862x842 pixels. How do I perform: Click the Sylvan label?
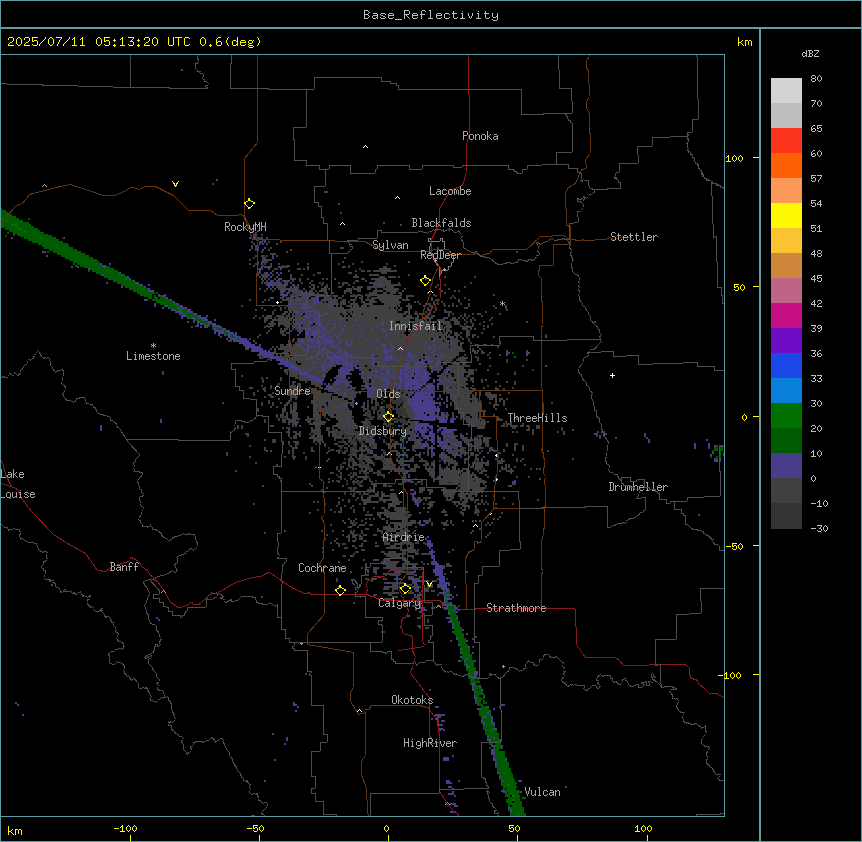[390, 245]
